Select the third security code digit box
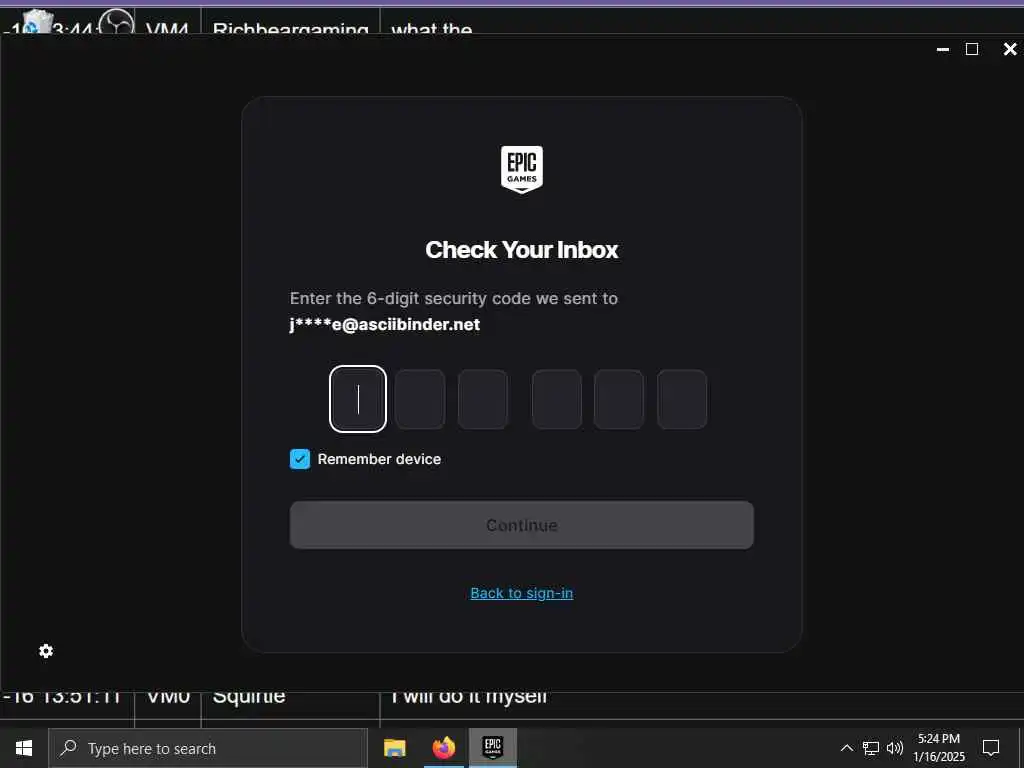 (x=483, y=399)
